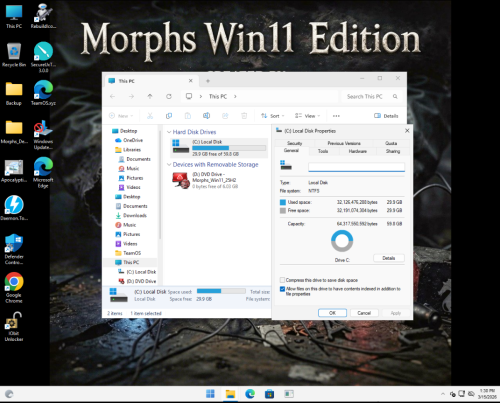The height and width of the screenshot is (403, 500).
Task: Click the Paste toolbar icon
Action: [188, 116]
